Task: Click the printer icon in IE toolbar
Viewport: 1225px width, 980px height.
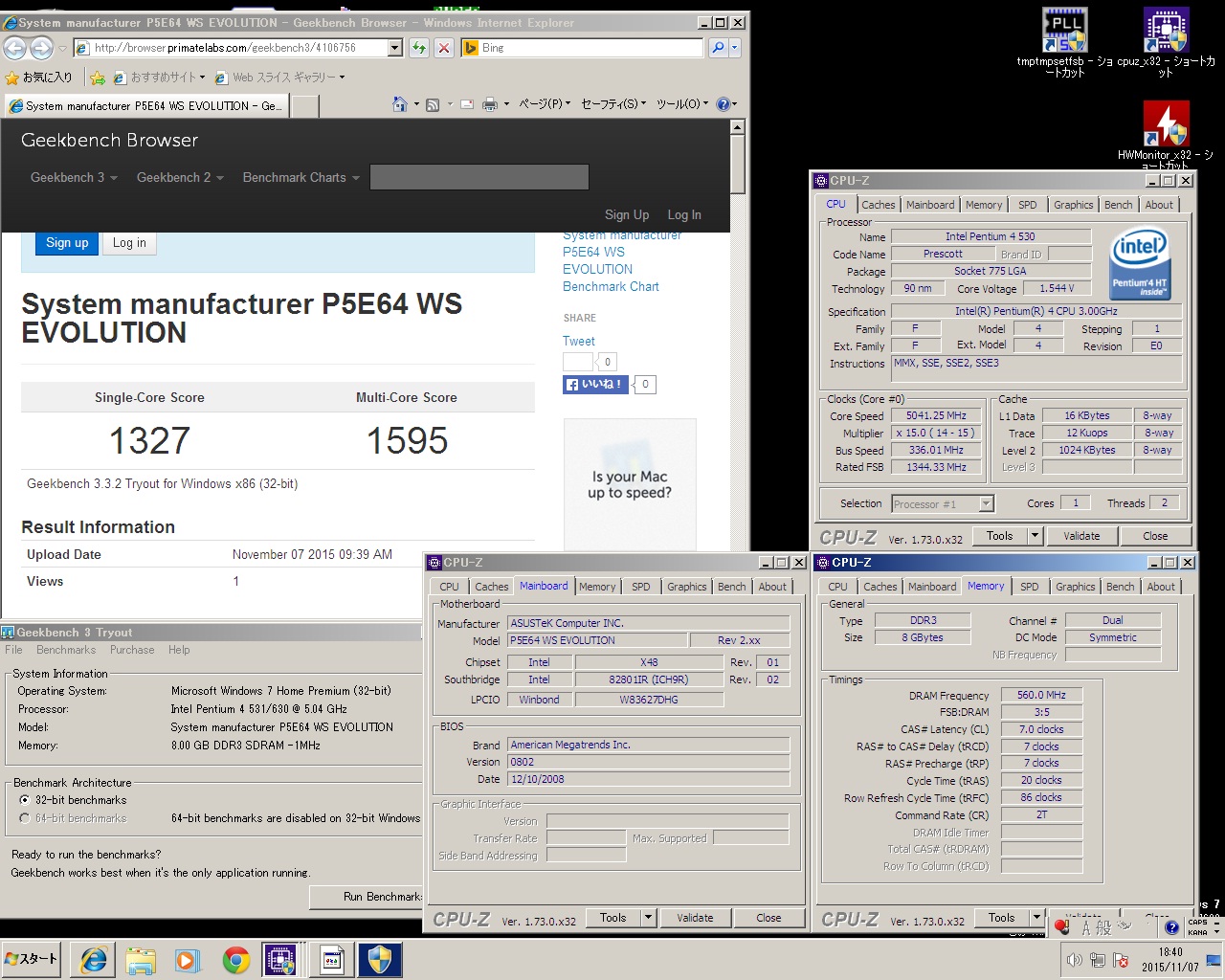Action: [490, 104]
